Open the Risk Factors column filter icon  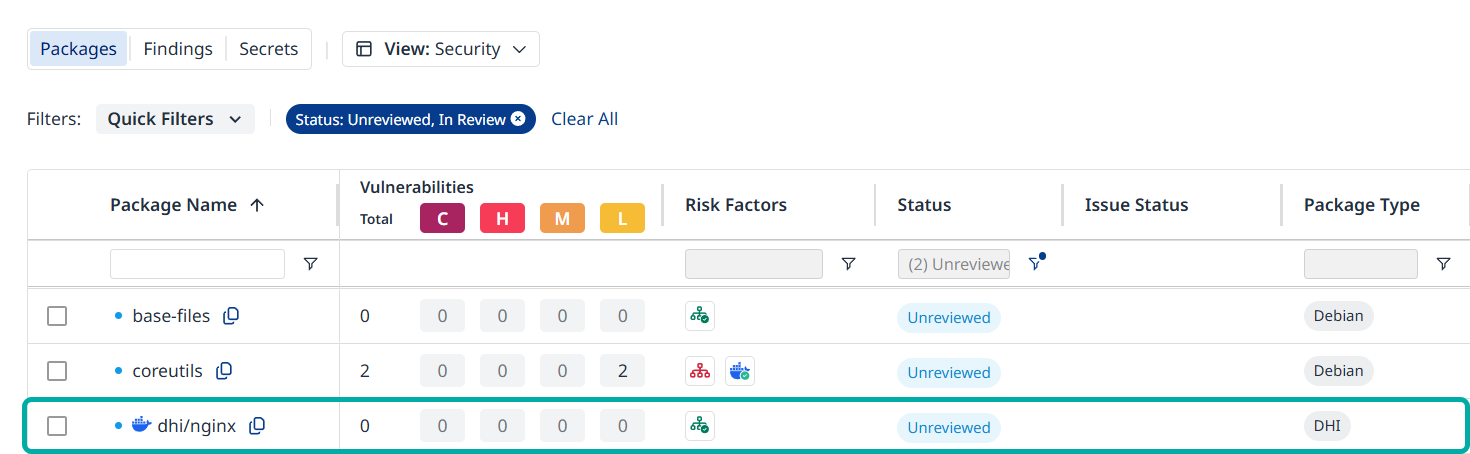848,264
